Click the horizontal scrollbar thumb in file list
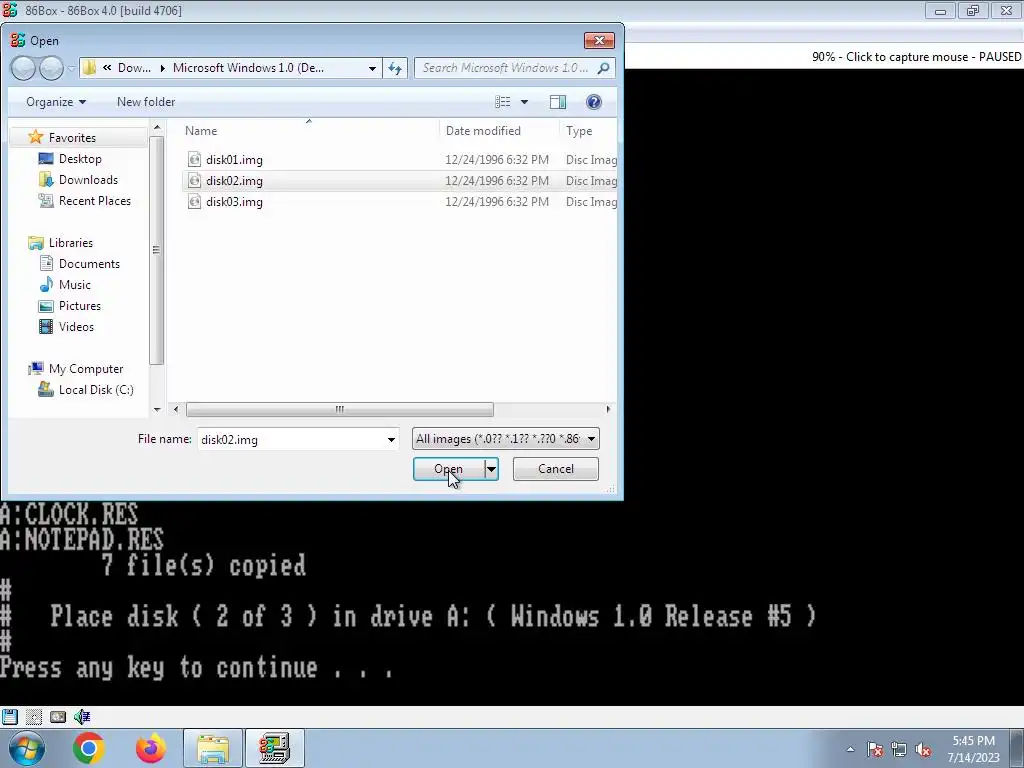Viewport: 1024px width, 768px height. pyautogui.click(x=340, y=409)
